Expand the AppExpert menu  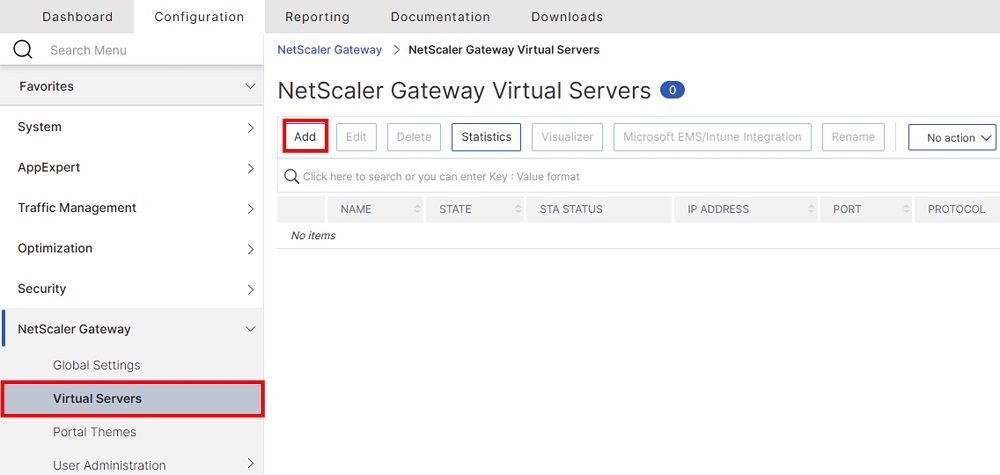coord(251,168)
